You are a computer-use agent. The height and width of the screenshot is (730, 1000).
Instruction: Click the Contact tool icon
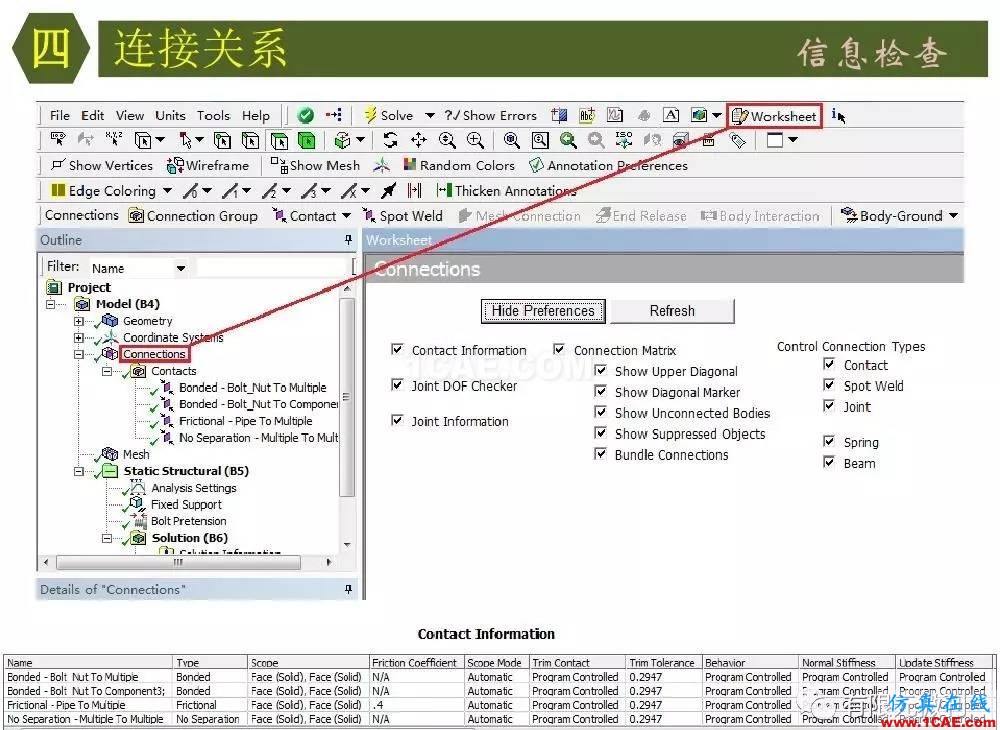(279, 216)
